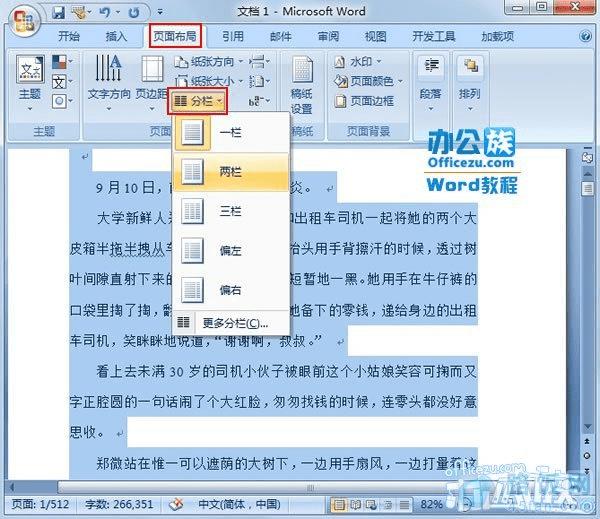Open 稿纸设置 manuscript paper settings
Image resolution: width=600 pixels, height=519 pixels.
coord(302,85)
